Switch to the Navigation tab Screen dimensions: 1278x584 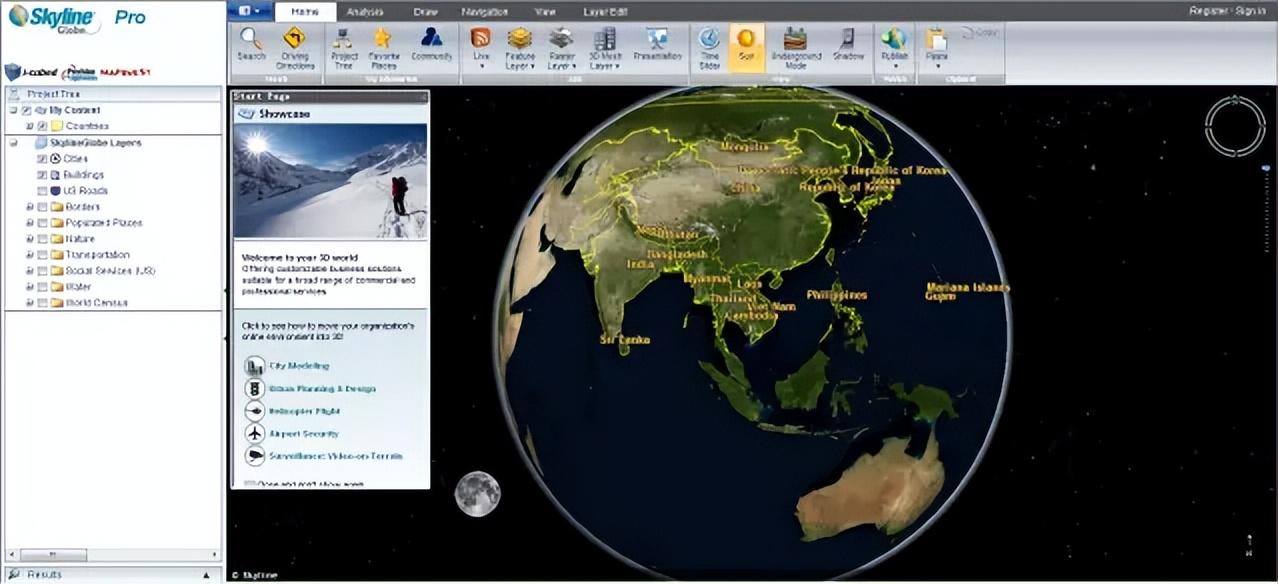click(x=485, y=11)
